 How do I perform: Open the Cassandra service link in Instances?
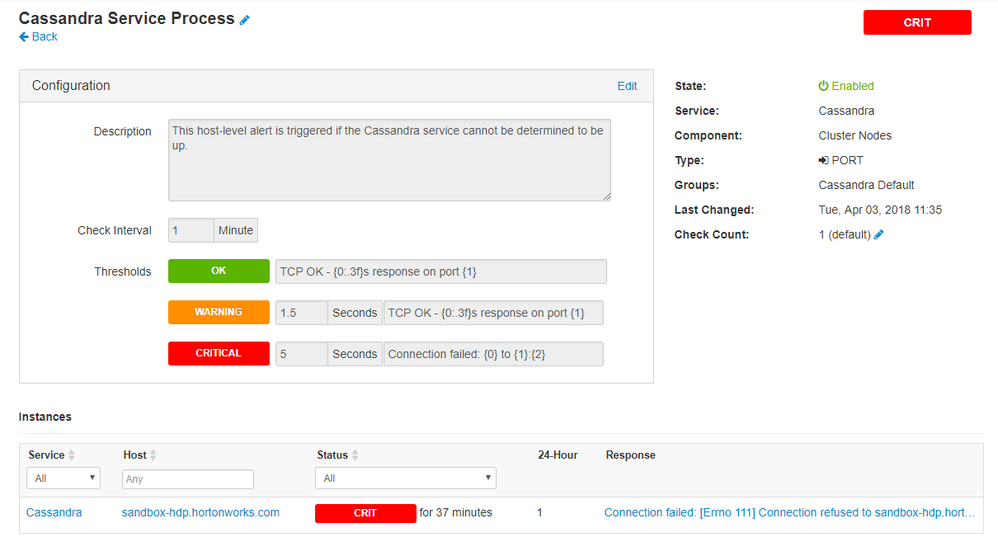[x=54, y=513]
